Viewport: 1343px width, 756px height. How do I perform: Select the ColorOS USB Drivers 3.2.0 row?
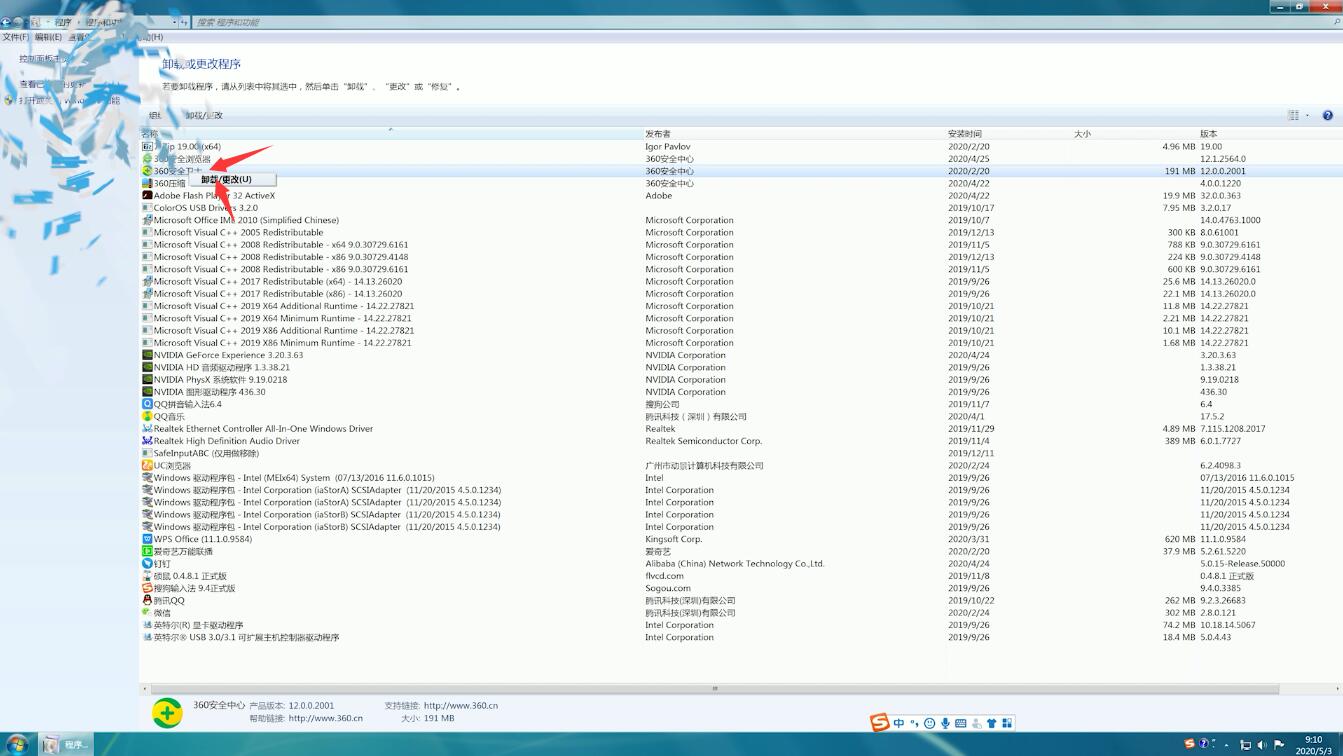click(x=740, y=208)
